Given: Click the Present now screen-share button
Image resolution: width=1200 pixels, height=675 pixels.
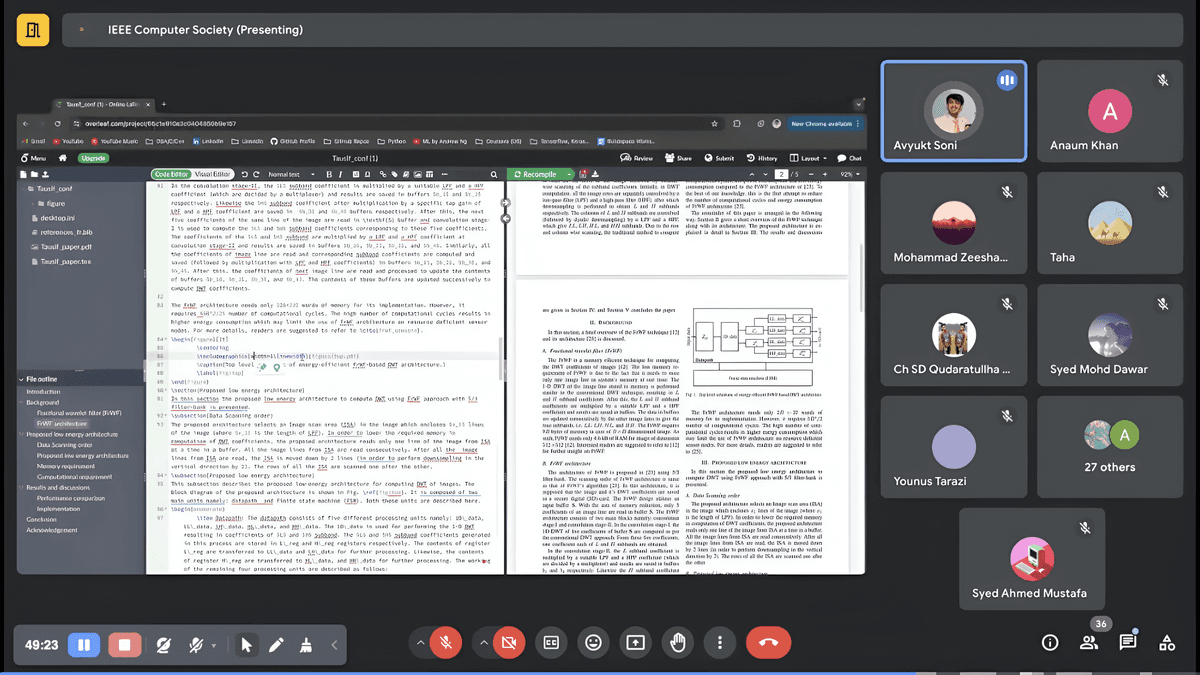Looking at the screenshot, I should pos(636,643).
